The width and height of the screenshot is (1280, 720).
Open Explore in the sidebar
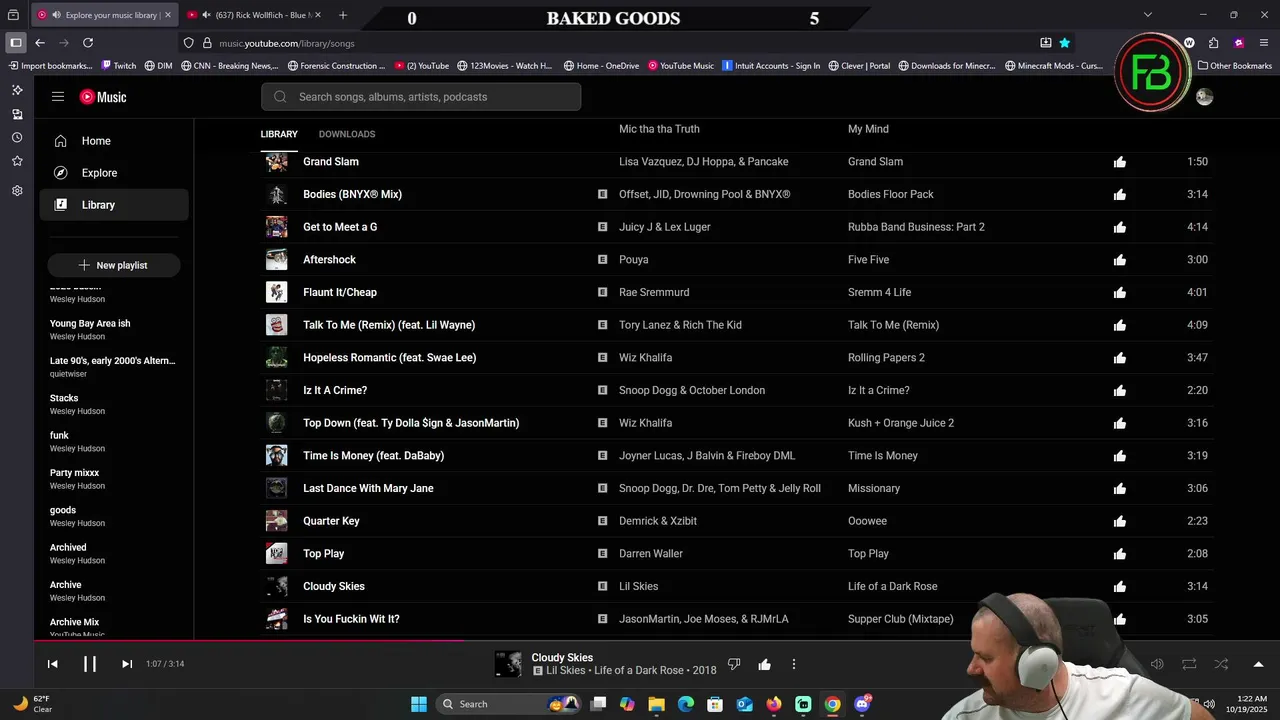click(114, 173)
